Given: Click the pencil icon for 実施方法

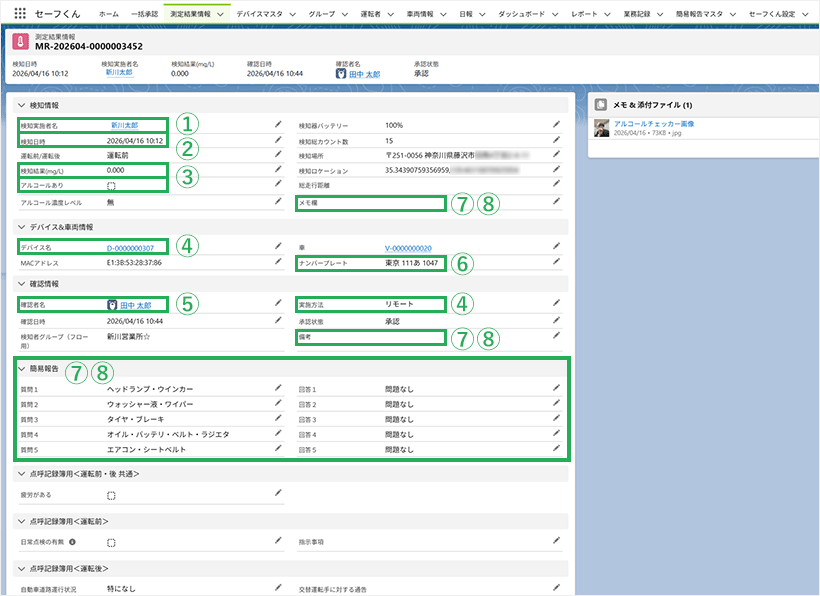Looking at the screenshot, I should point(556,303).
